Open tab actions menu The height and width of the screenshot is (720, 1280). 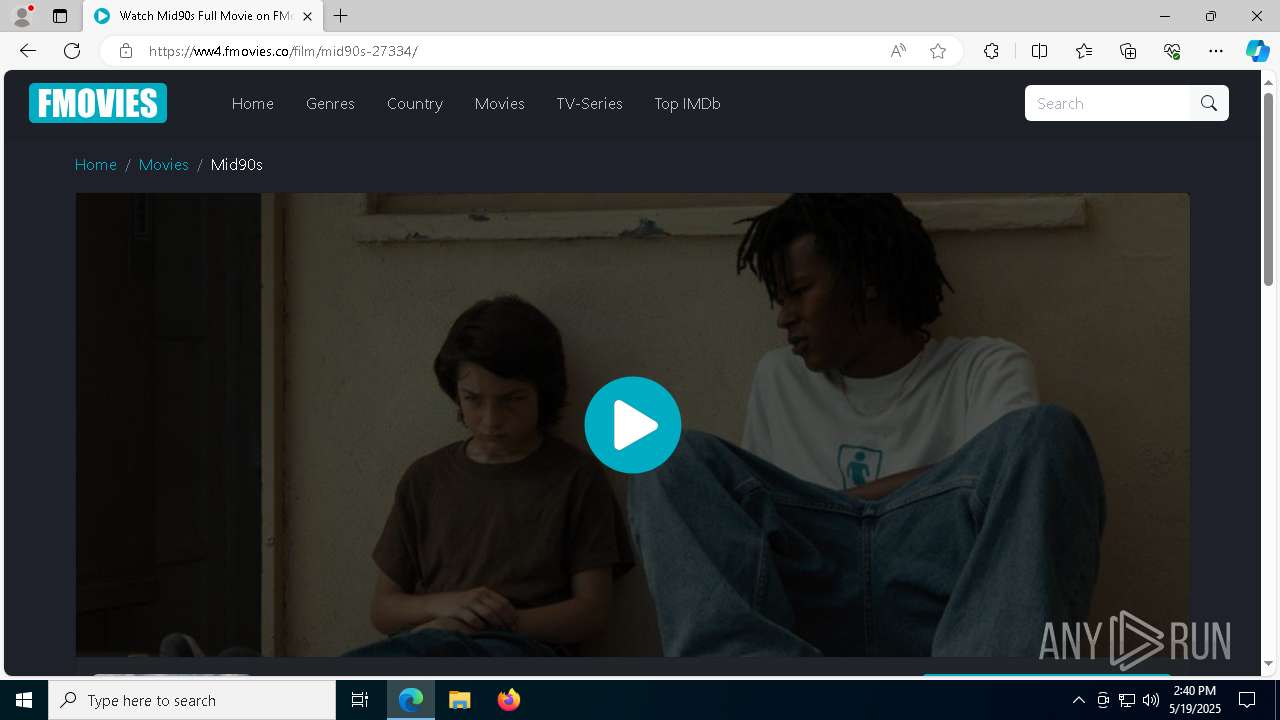[x=60, y=16]
